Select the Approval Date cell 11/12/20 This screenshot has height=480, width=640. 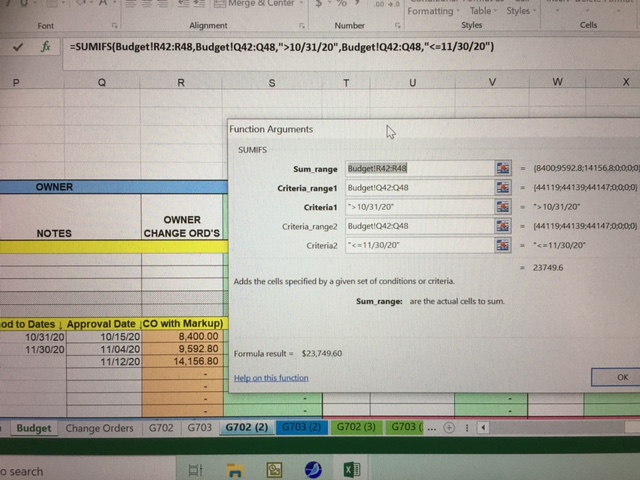(104, 362)
